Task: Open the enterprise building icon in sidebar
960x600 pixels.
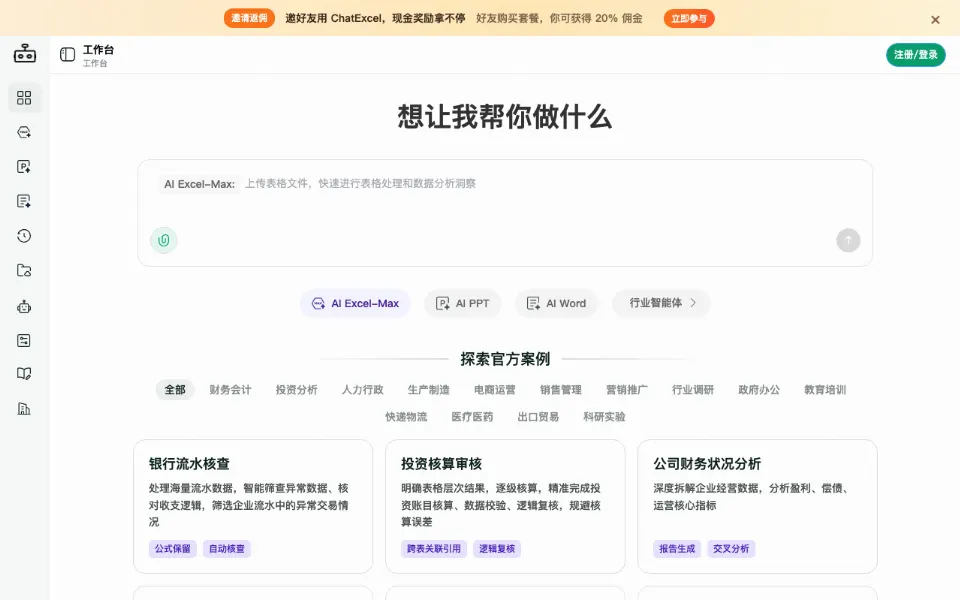Action: [x=24, y=408]
